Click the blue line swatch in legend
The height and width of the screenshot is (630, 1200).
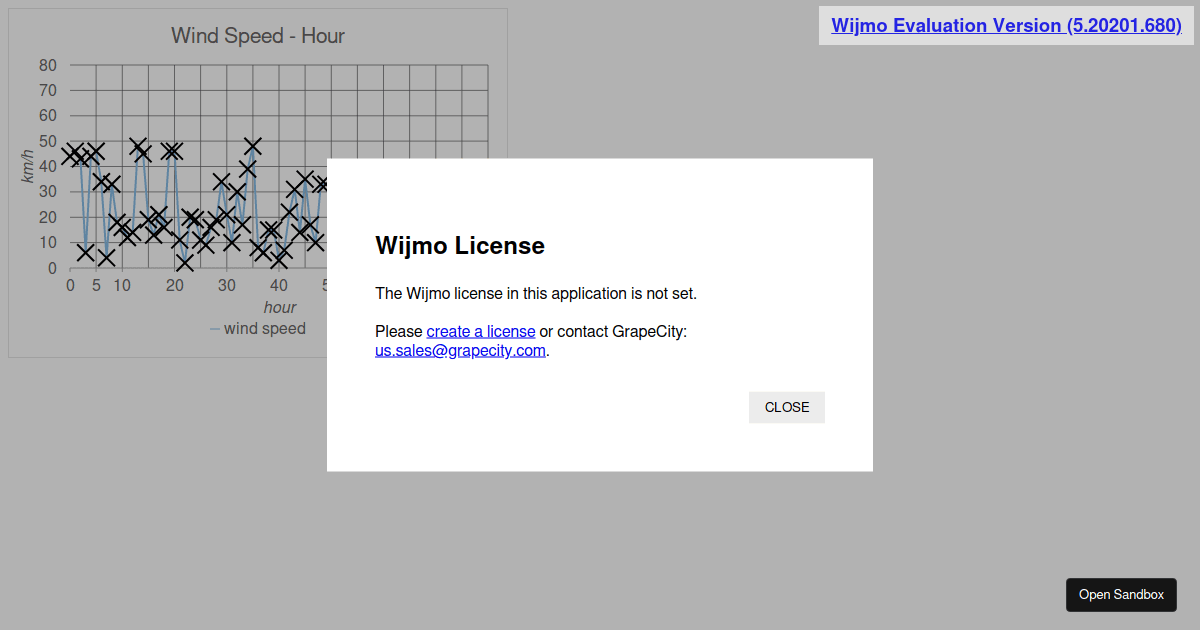coord(215,329)
